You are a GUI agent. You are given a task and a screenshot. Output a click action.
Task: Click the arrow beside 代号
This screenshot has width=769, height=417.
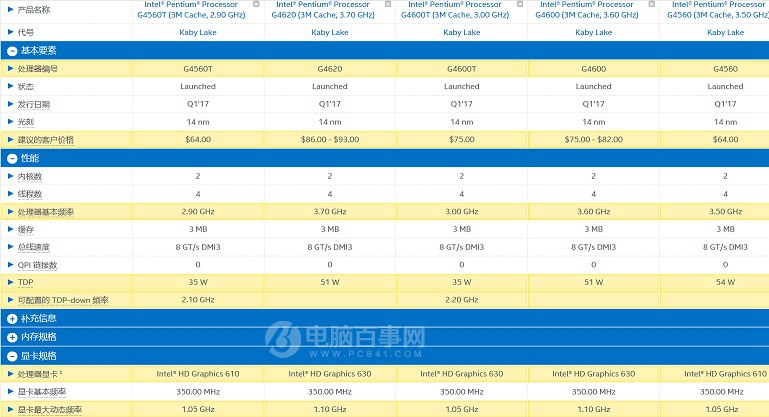(x=10, y=32)
